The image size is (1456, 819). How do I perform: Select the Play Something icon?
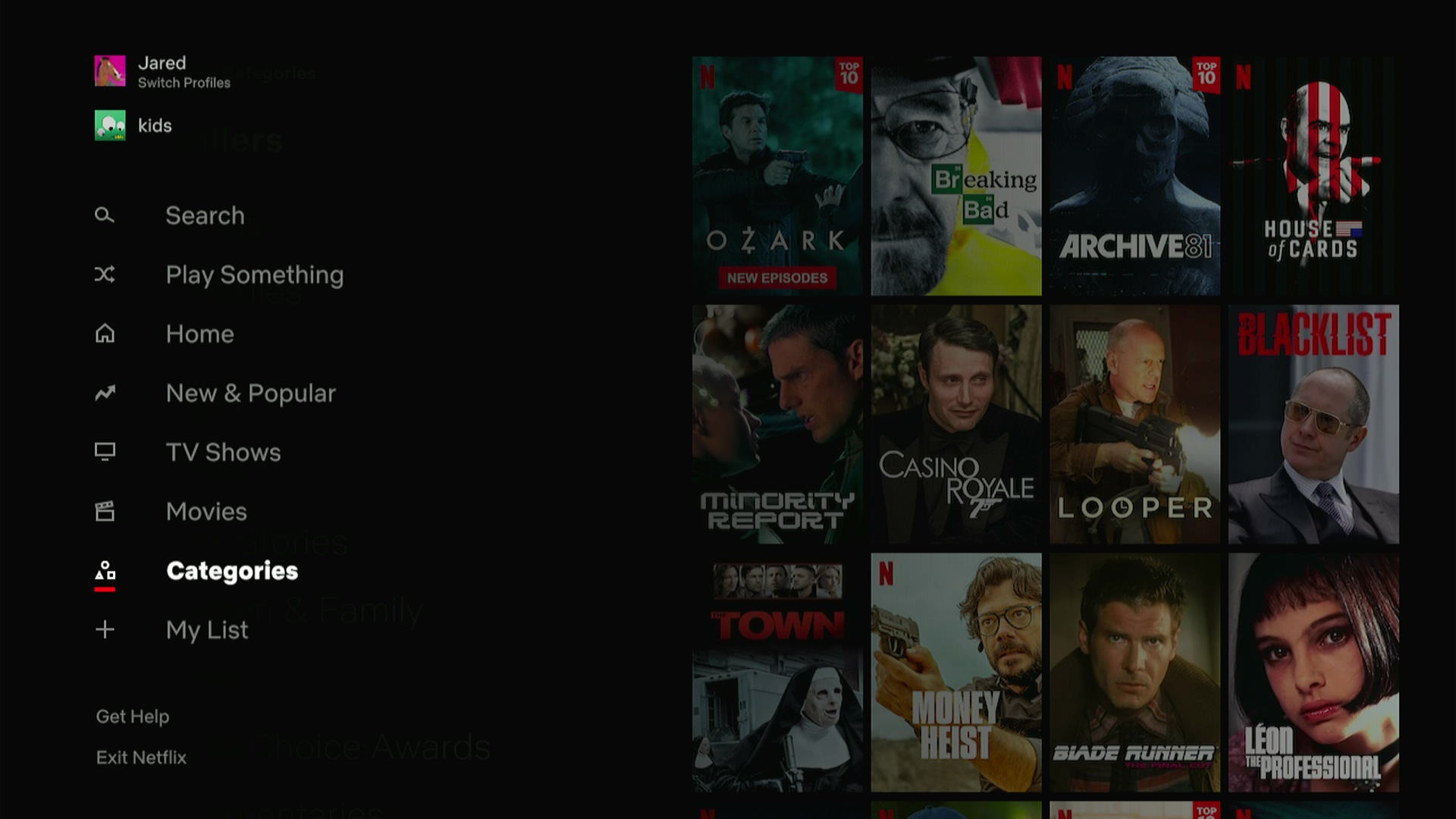[x=104, y=273]
